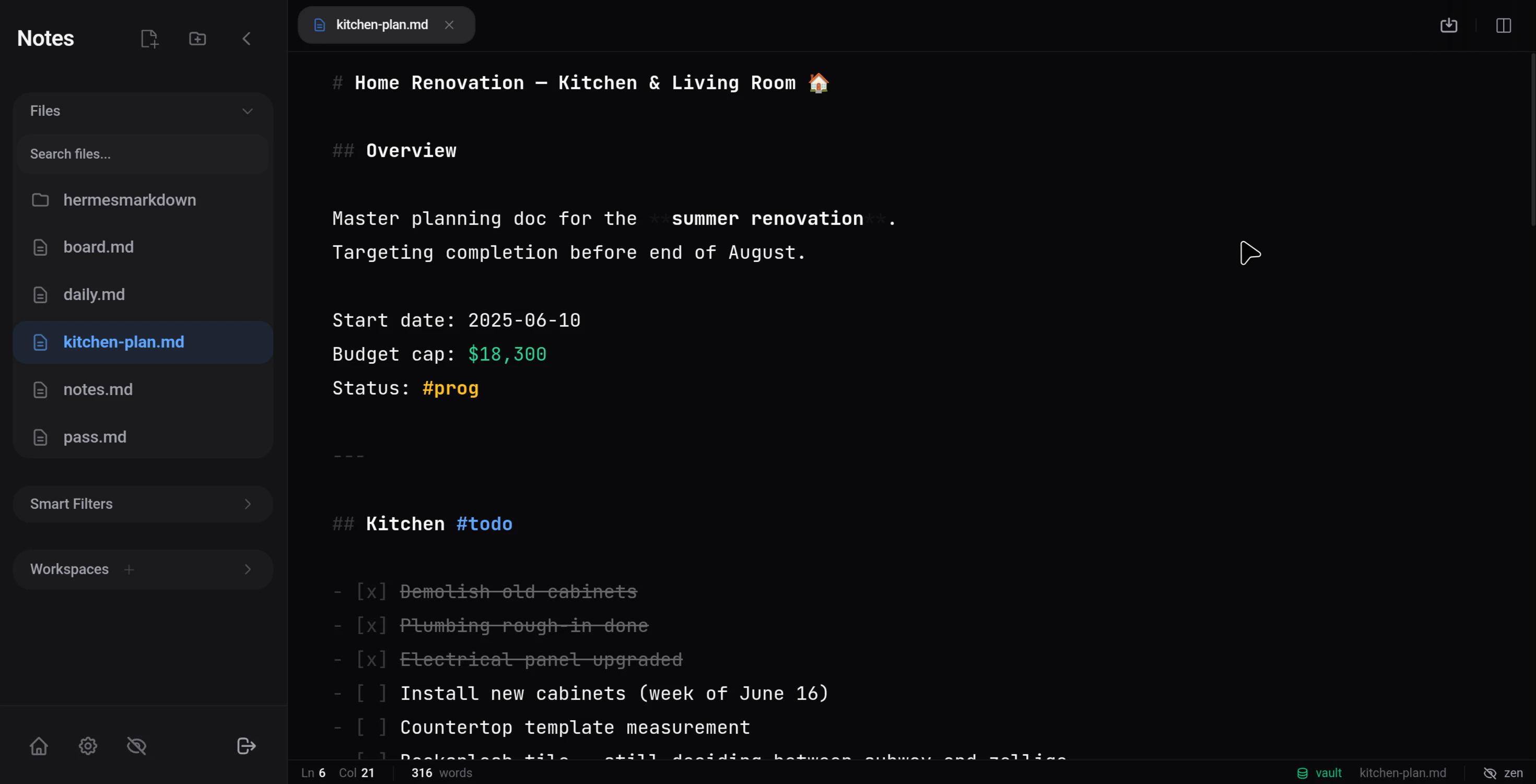This screenshot has width=1536, height=784.
Task: Open pass.md from file list
Action: point(143,437)
